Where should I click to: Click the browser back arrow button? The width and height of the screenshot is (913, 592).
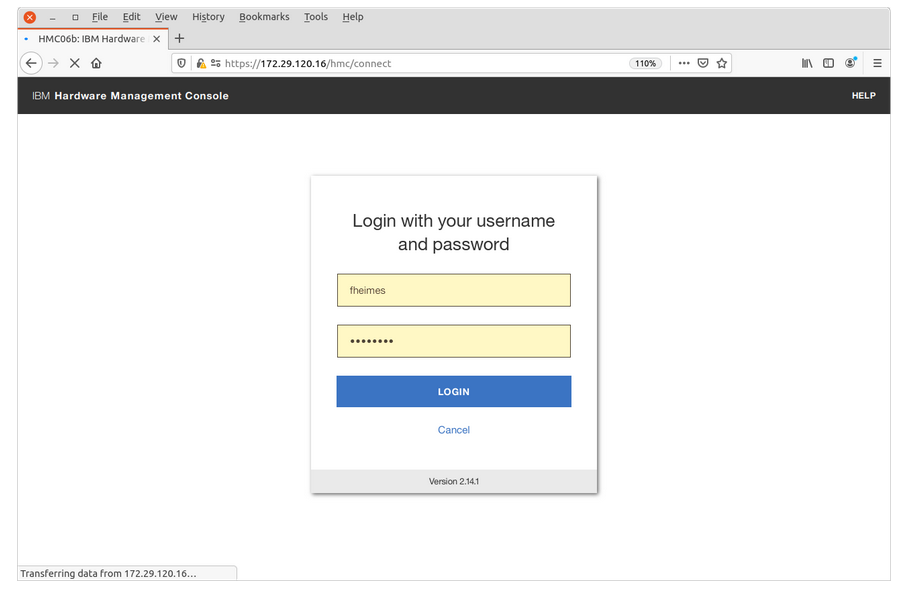(31, 63)
